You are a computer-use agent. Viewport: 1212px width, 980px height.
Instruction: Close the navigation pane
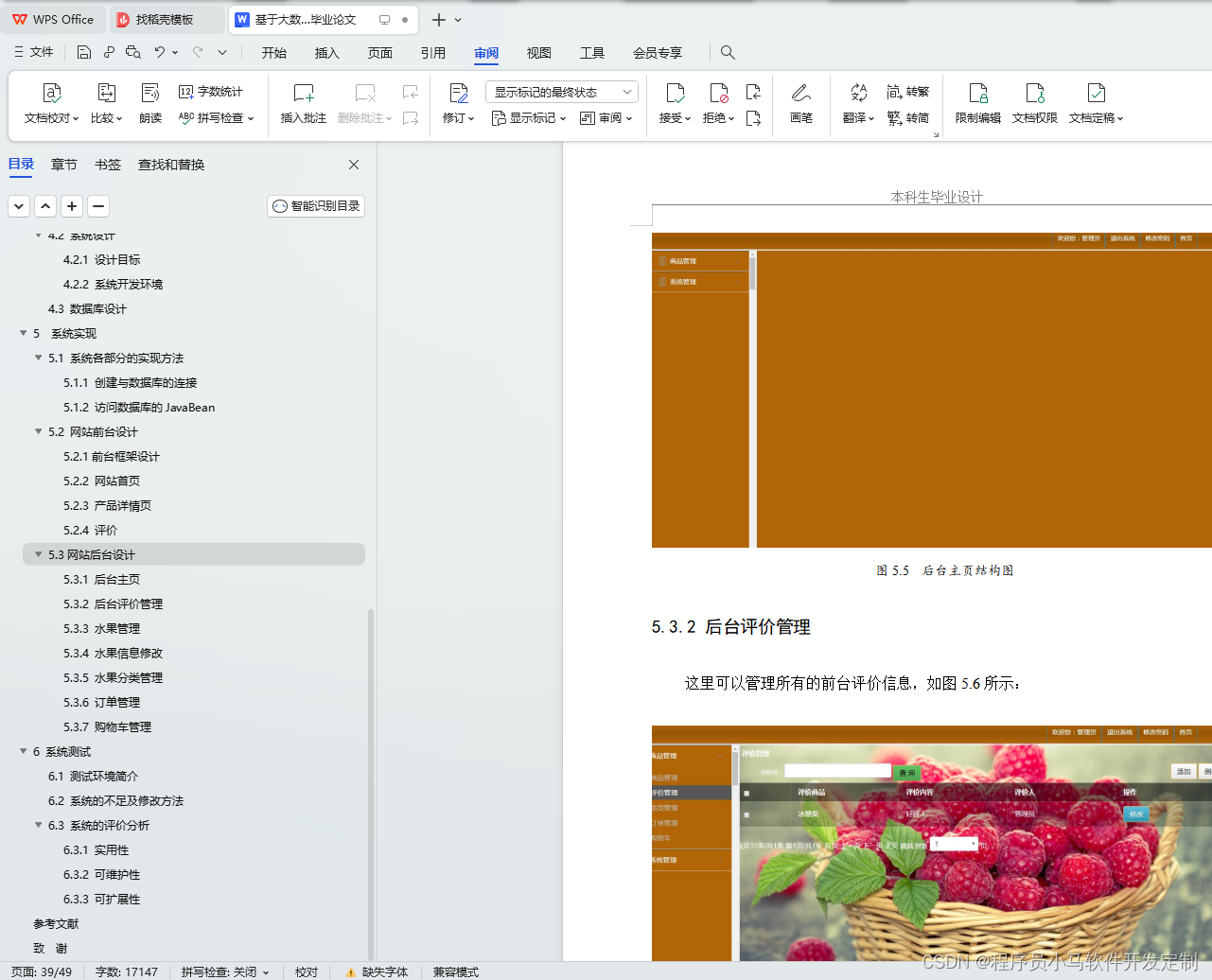coord(354,165)
